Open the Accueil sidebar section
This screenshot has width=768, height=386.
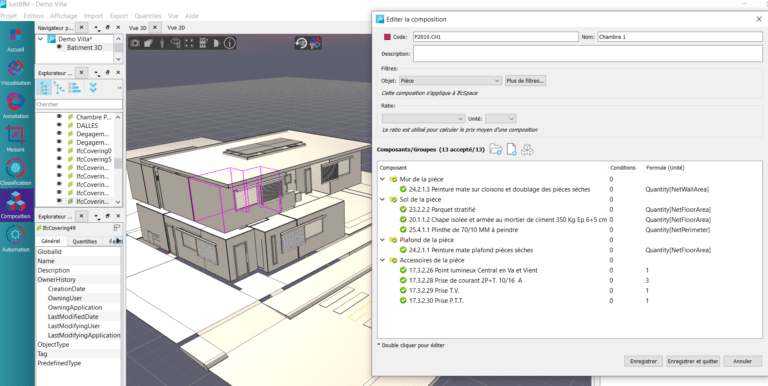16,41
